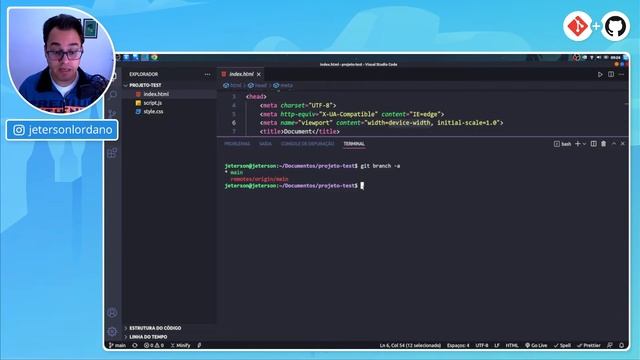Screen dimensions: 640x360
Task: Start Go Live server
Action: pos(536,345)
